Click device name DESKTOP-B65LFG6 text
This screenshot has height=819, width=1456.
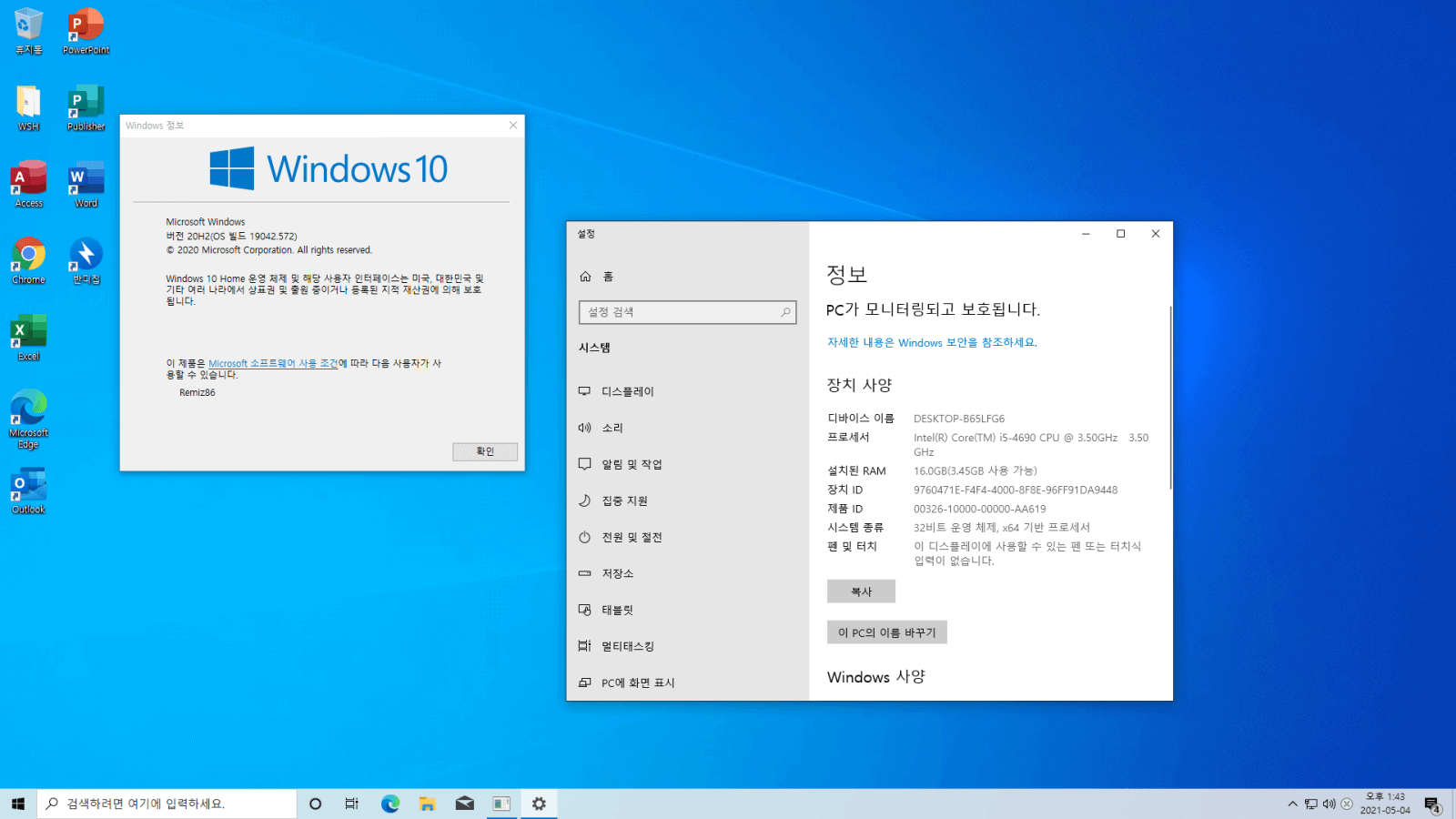point(959,419)
